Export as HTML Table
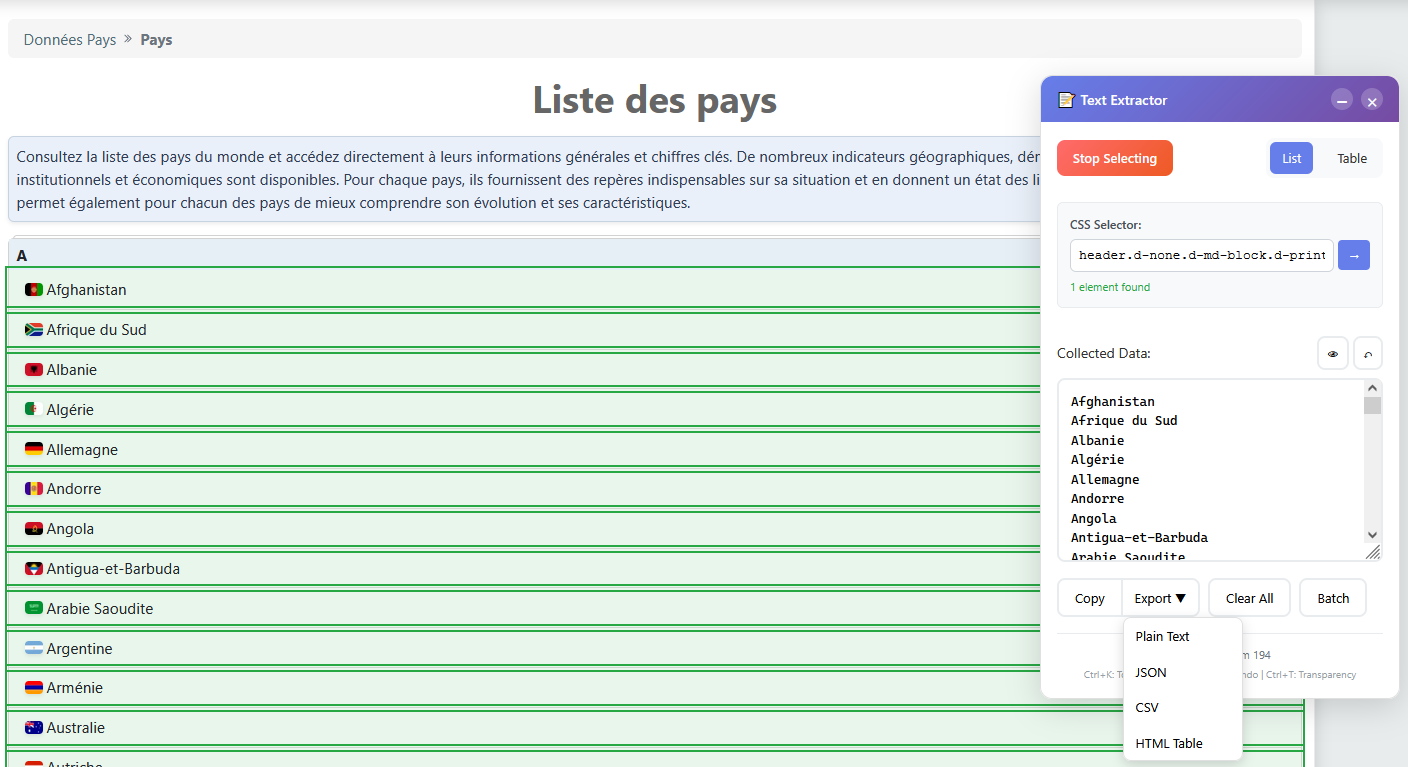Image resolution: width=1408 pixels, height=767 pixels. coord(1183,743)
